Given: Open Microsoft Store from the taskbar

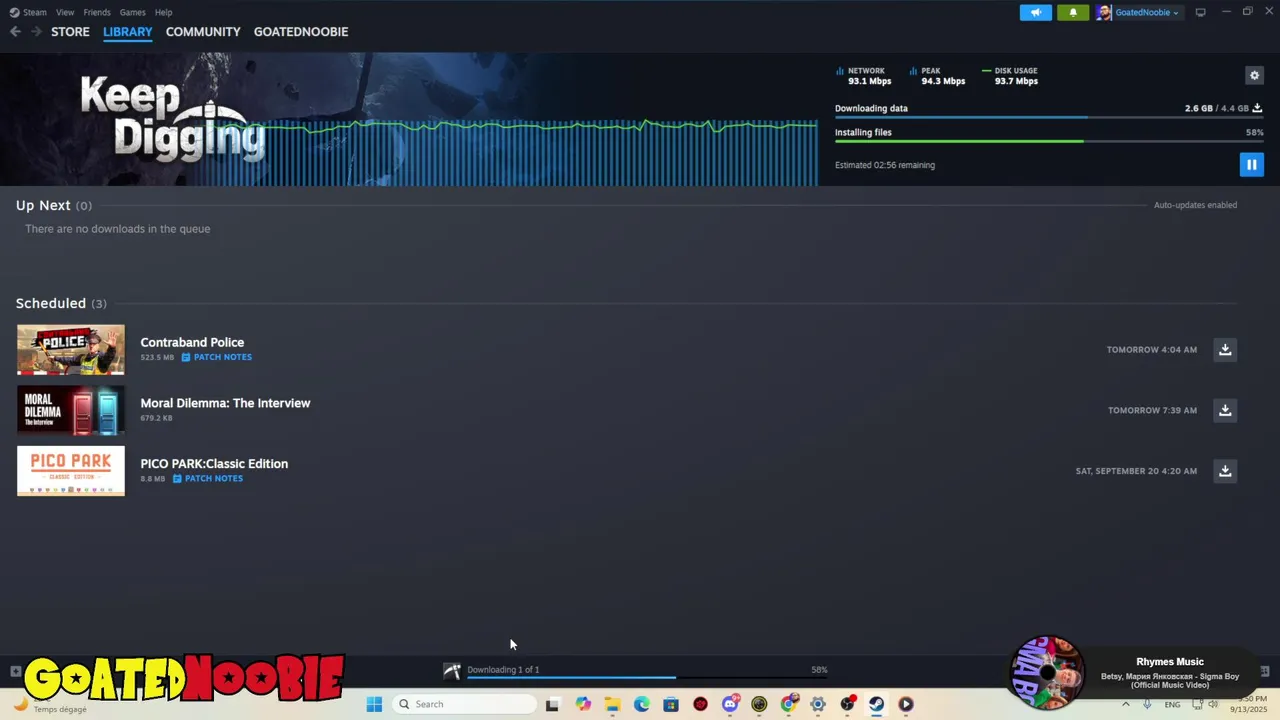Looking at the screenshot, I should pos(671,704).
